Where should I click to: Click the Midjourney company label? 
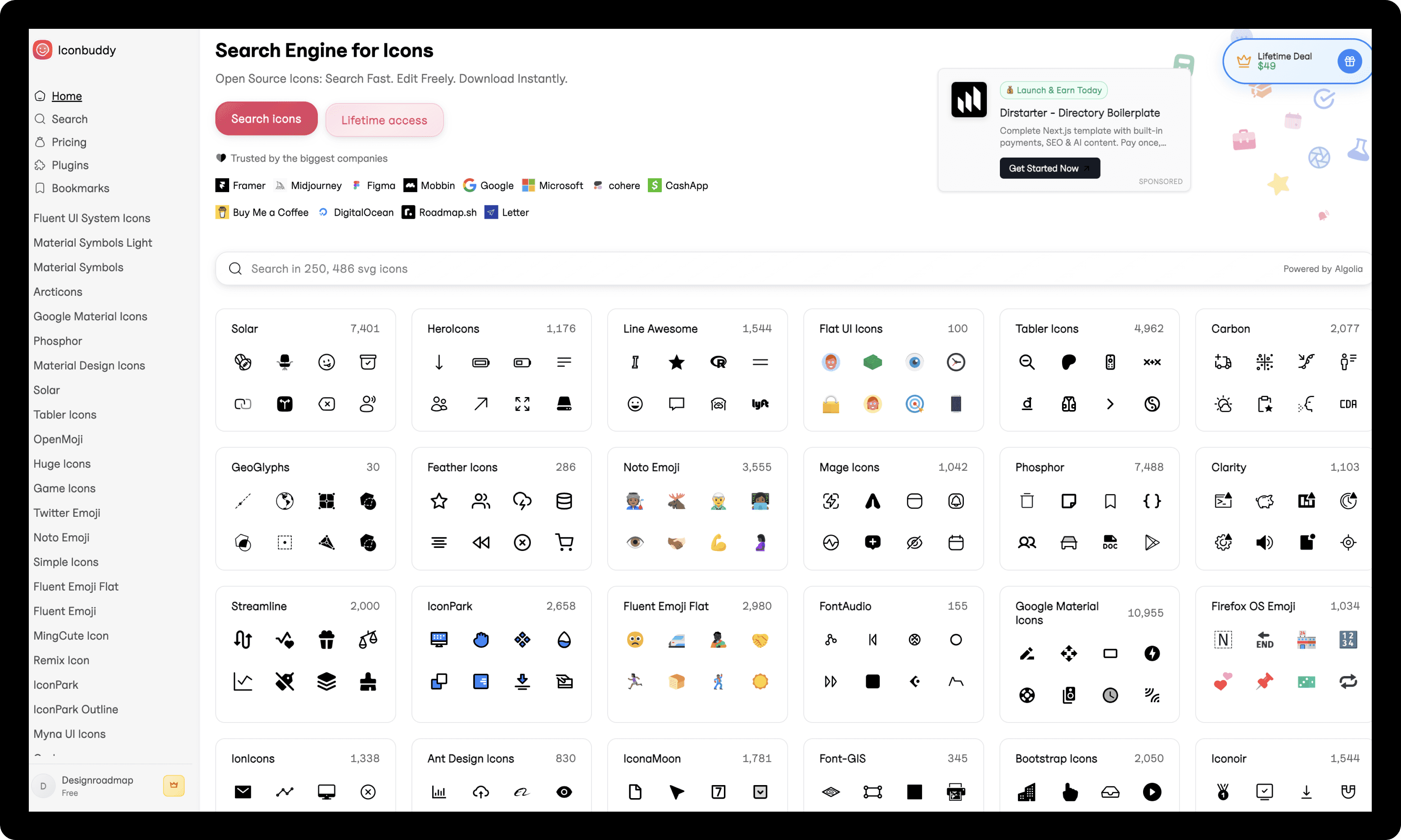click(x=316, y=185)
